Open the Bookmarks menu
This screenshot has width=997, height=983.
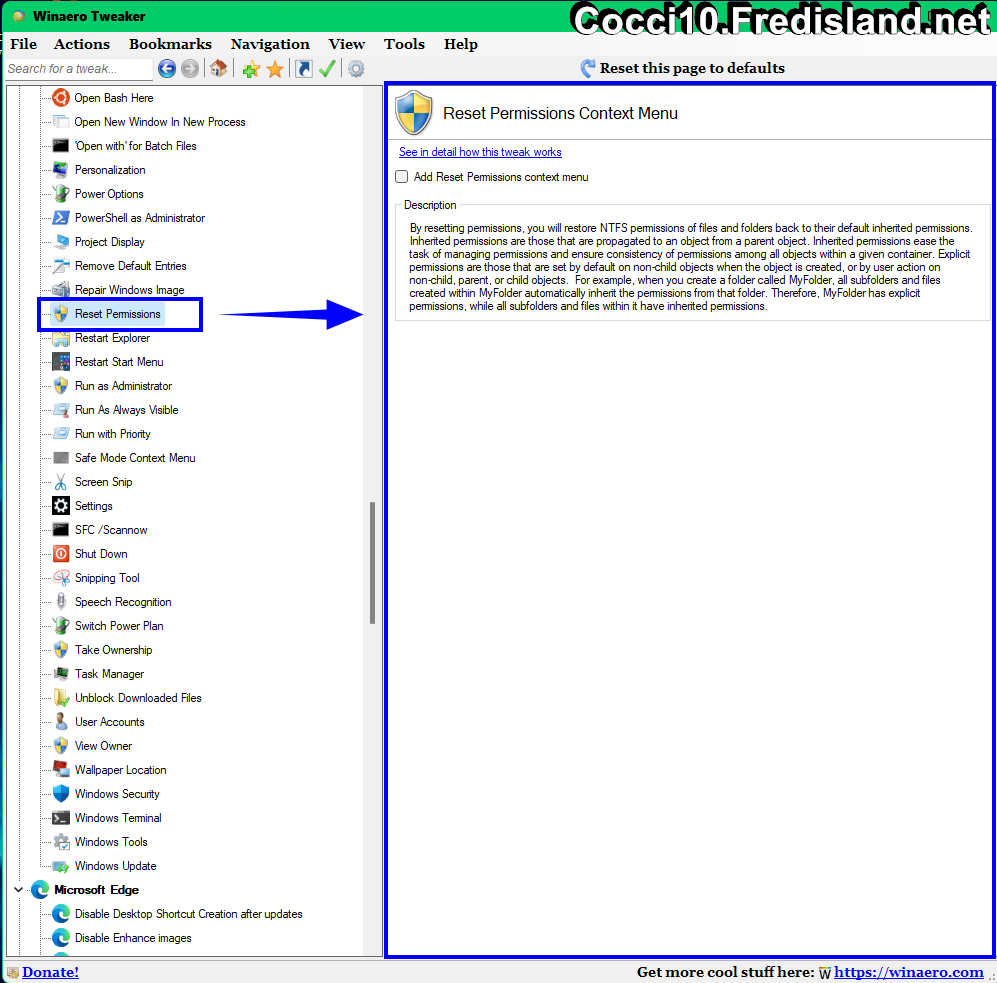pyautogui.click(x=170, y=45)
